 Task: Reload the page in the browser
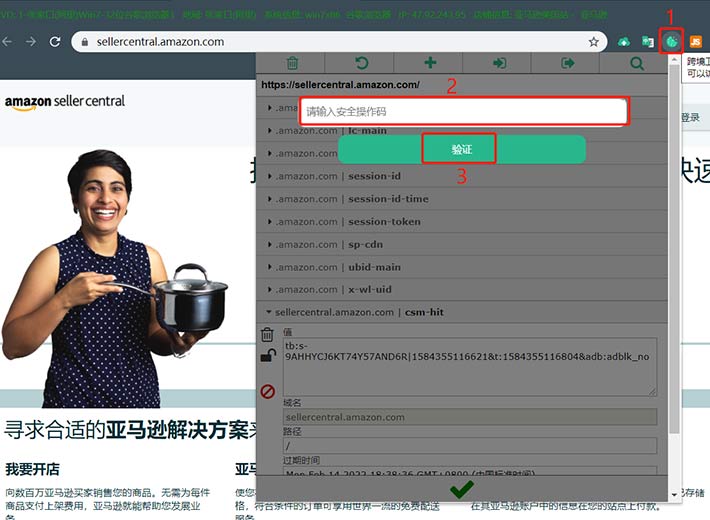(55, 42)
